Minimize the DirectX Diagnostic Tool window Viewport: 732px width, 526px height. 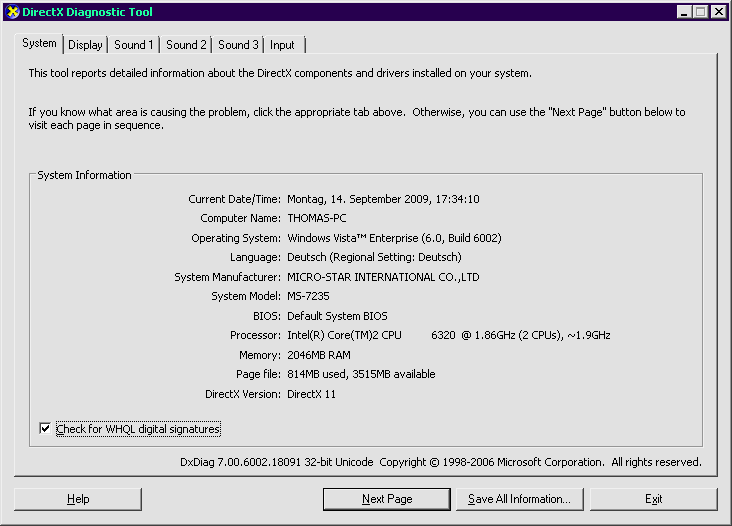(x=684, y=12)
